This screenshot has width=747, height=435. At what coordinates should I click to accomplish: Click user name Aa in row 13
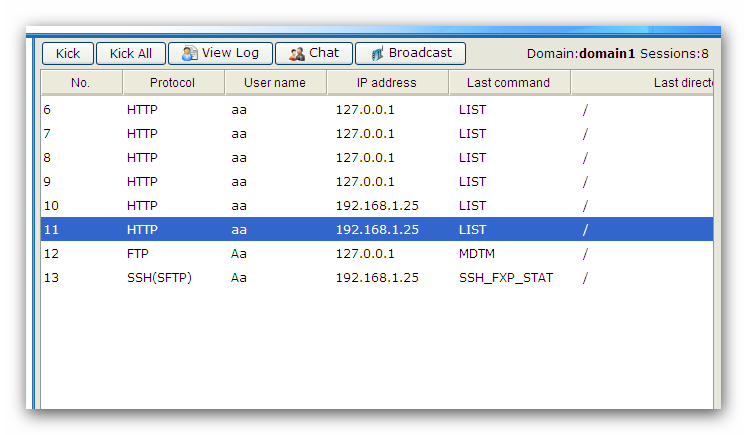click(x=239, y=278)
